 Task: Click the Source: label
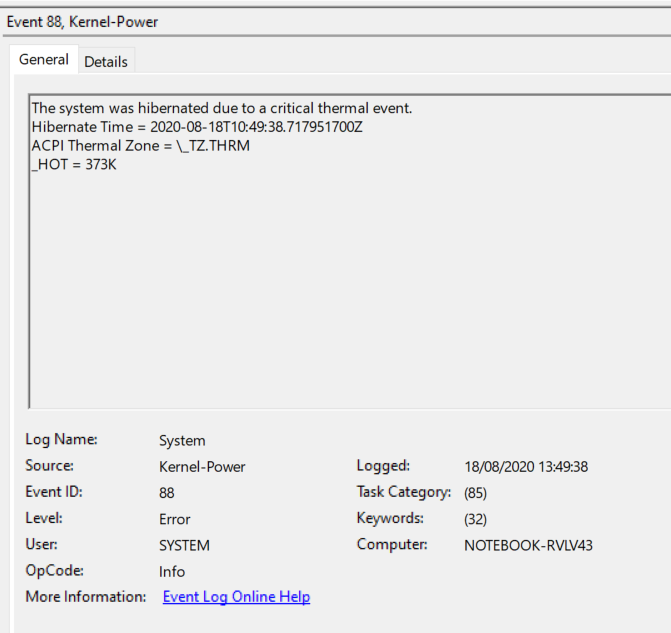tap(49, 466)
